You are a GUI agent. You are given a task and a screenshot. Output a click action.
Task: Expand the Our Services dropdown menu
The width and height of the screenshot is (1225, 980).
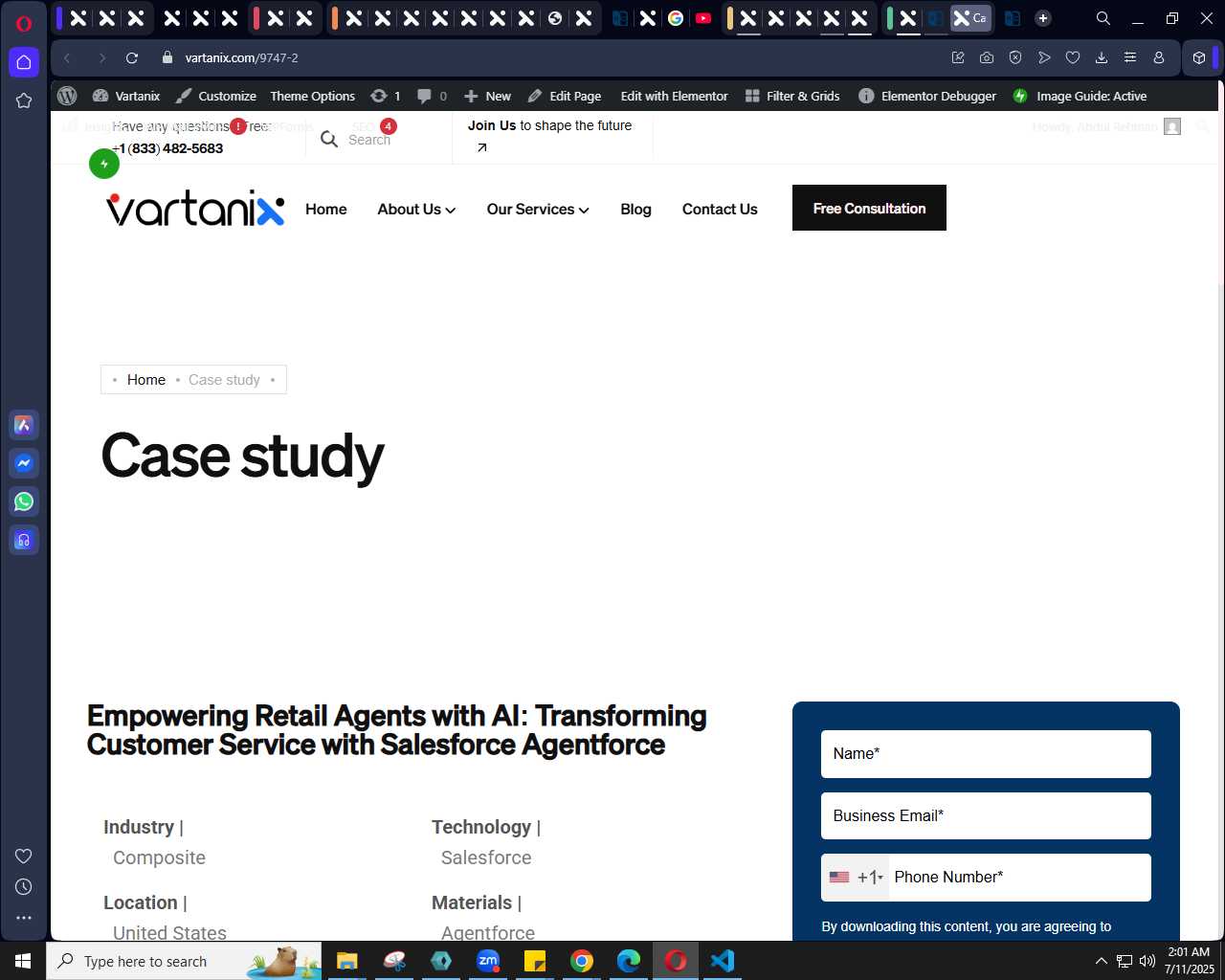coord(538,210)
